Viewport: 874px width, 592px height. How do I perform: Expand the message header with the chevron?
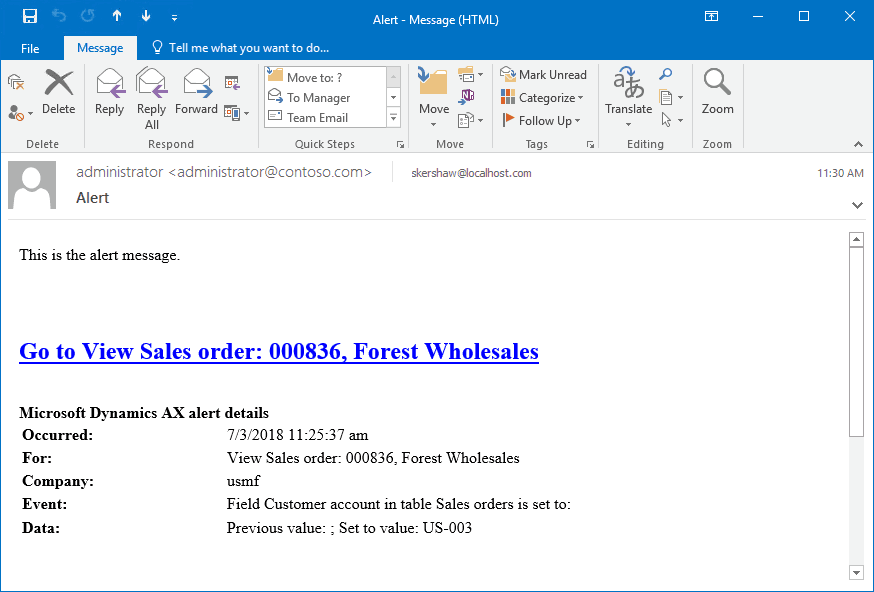coord(857,205)
